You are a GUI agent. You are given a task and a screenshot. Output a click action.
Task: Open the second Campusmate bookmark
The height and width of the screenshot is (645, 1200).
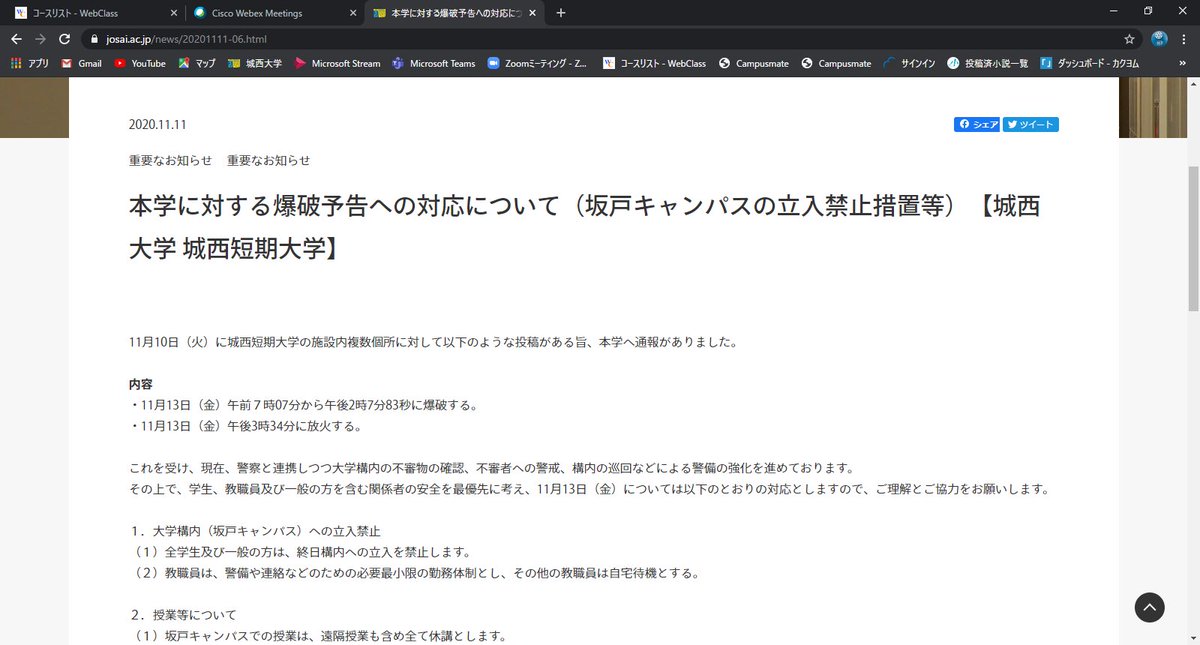[838, 63]
